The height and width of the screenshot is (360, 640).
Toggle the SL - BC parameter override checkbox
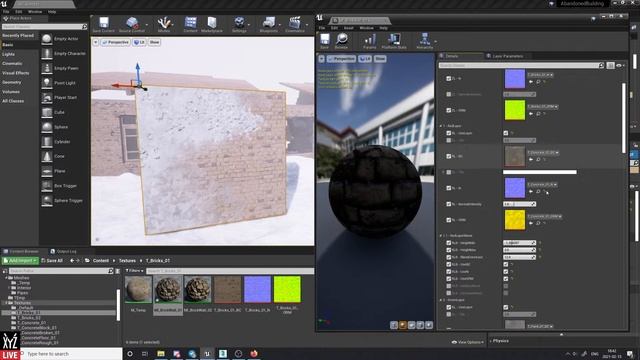(x=449, y=156)
